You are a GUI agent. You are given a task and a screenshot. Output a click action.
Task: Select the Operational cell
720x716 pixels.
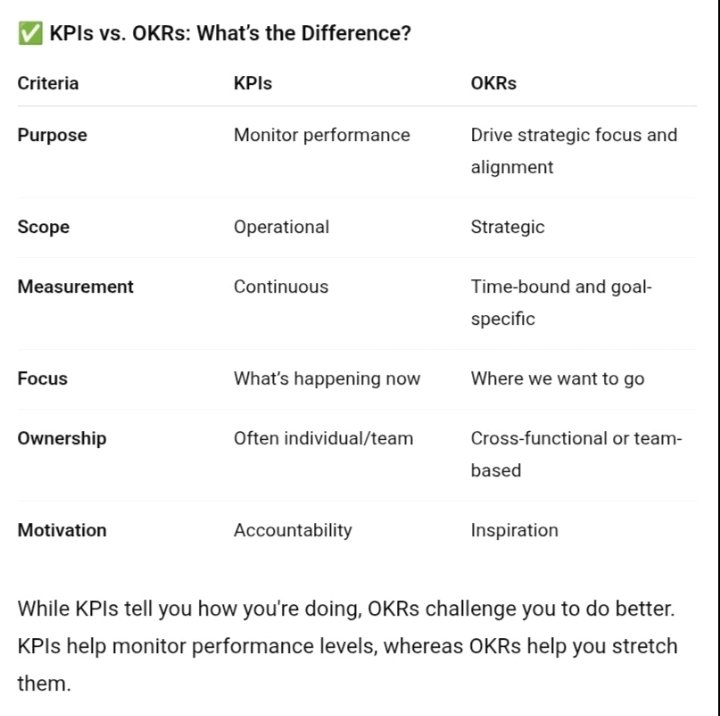(281, 227)
